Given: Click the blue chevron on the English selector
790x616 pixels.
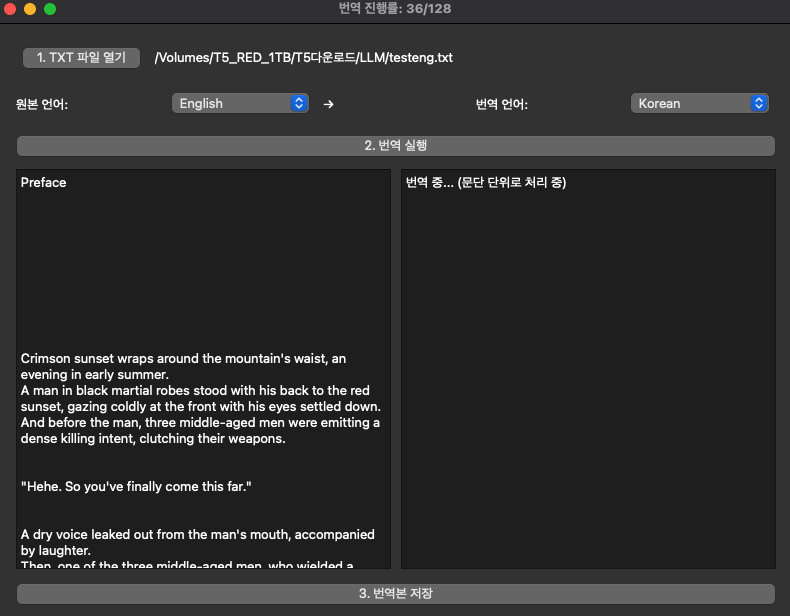Looking at the screenshot, I should coord(298,103).
